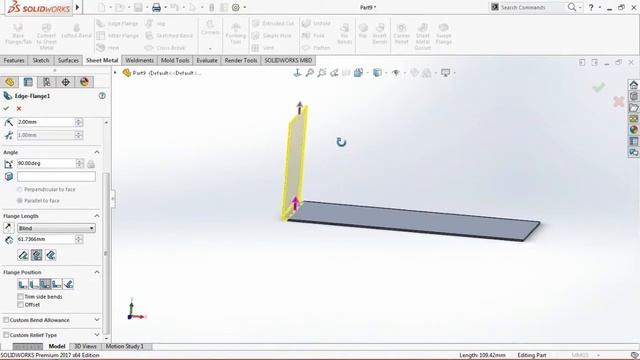Enable Custom Relief Type checkbox
This screenshot has width=640, height=360.
click(6, 335)
